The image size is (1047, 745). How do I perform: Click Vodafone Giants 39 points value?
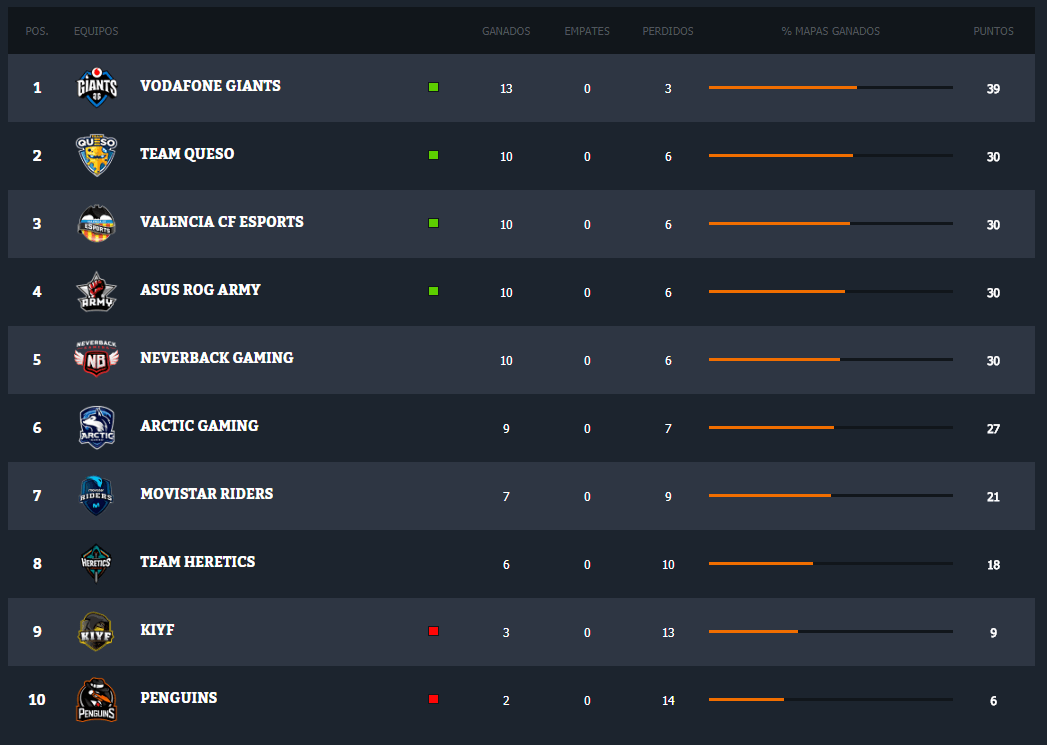point(994,89)
